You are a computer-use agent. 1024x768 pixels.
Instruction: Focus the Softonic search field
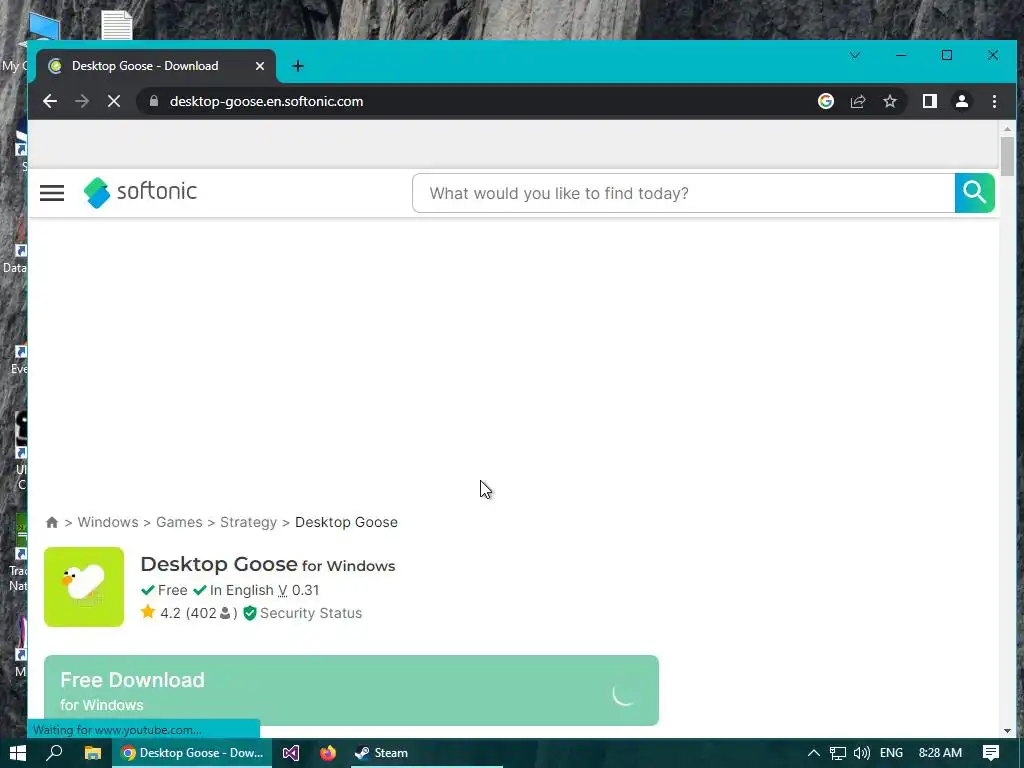coord(683,193)
